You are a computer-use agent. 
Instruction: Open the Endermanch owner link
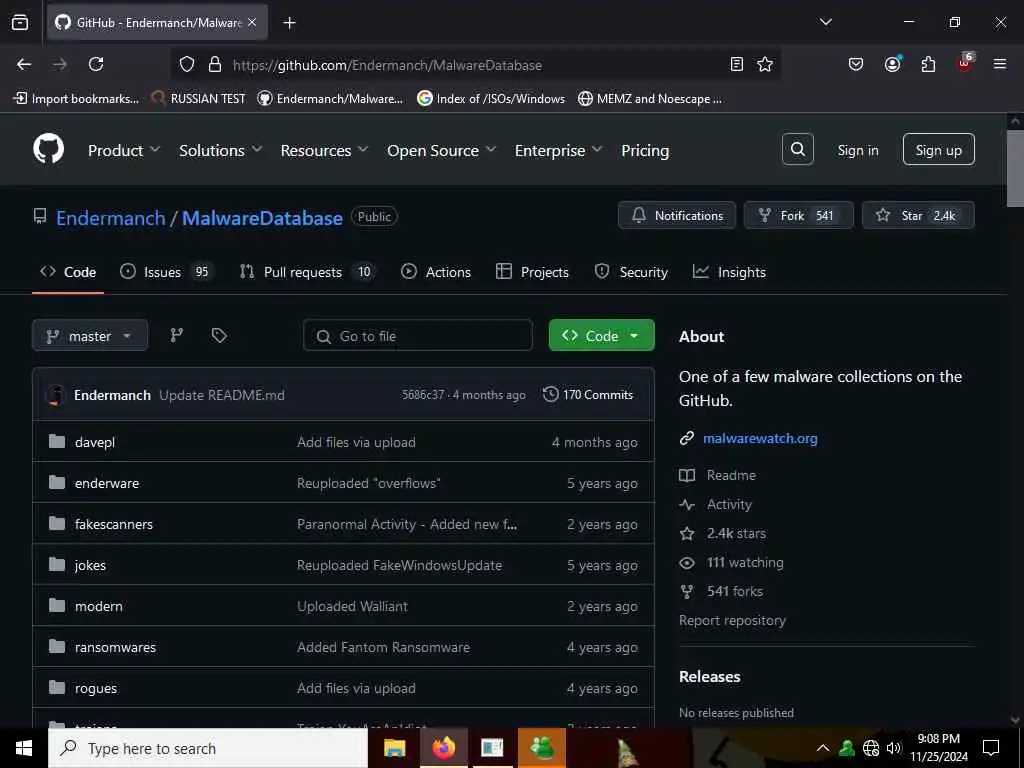pyautogui.click(x=110, y=217)
